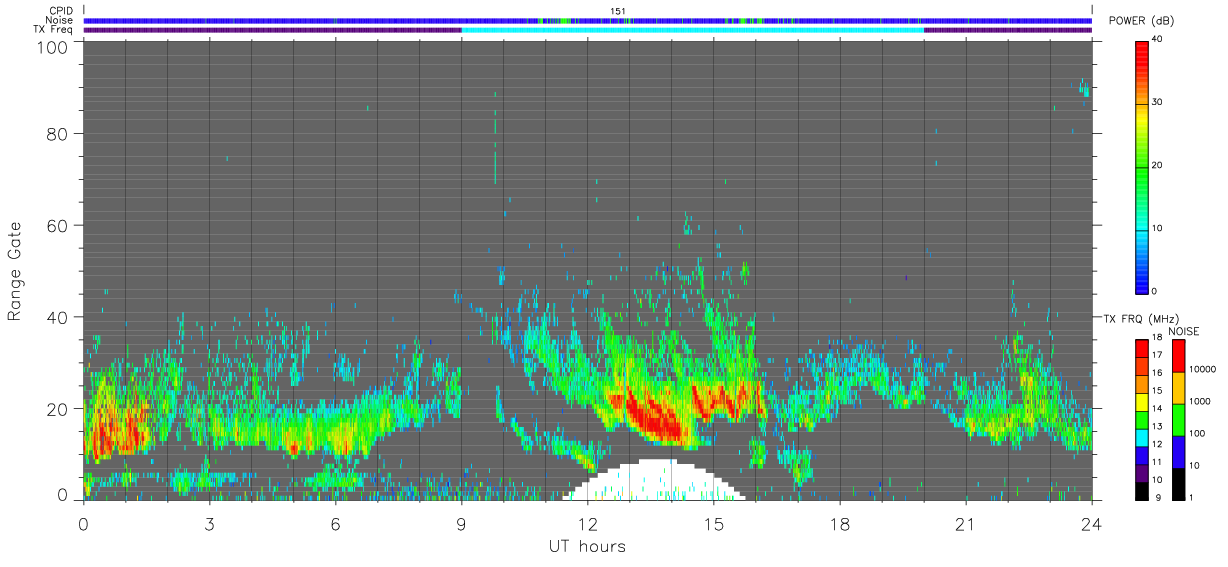
Task: Click the y-axis '40' range gate label
Action: 56,317
